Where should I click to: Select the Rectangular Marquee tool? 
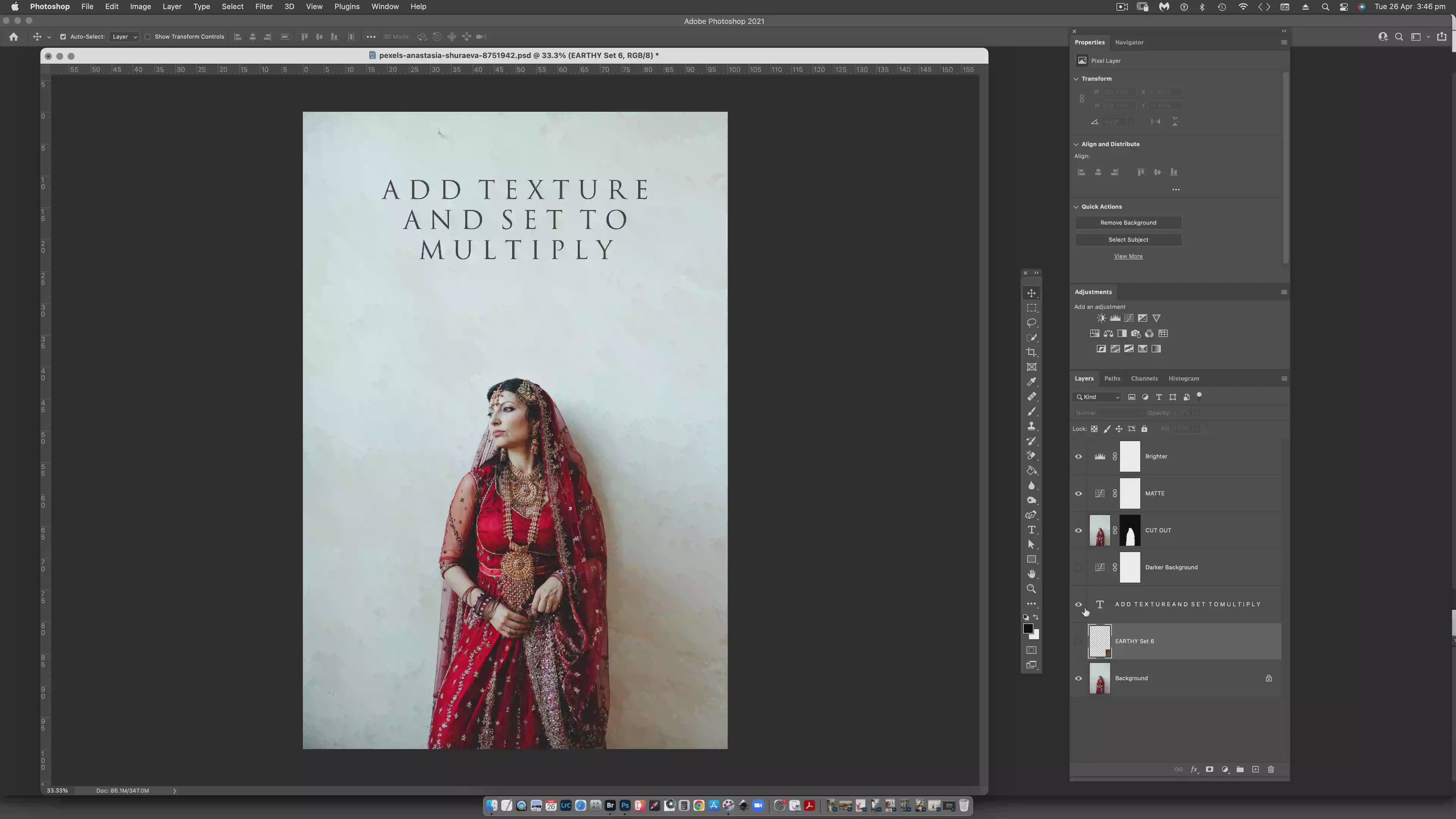pyautogui.click(x=1031, y=308)
